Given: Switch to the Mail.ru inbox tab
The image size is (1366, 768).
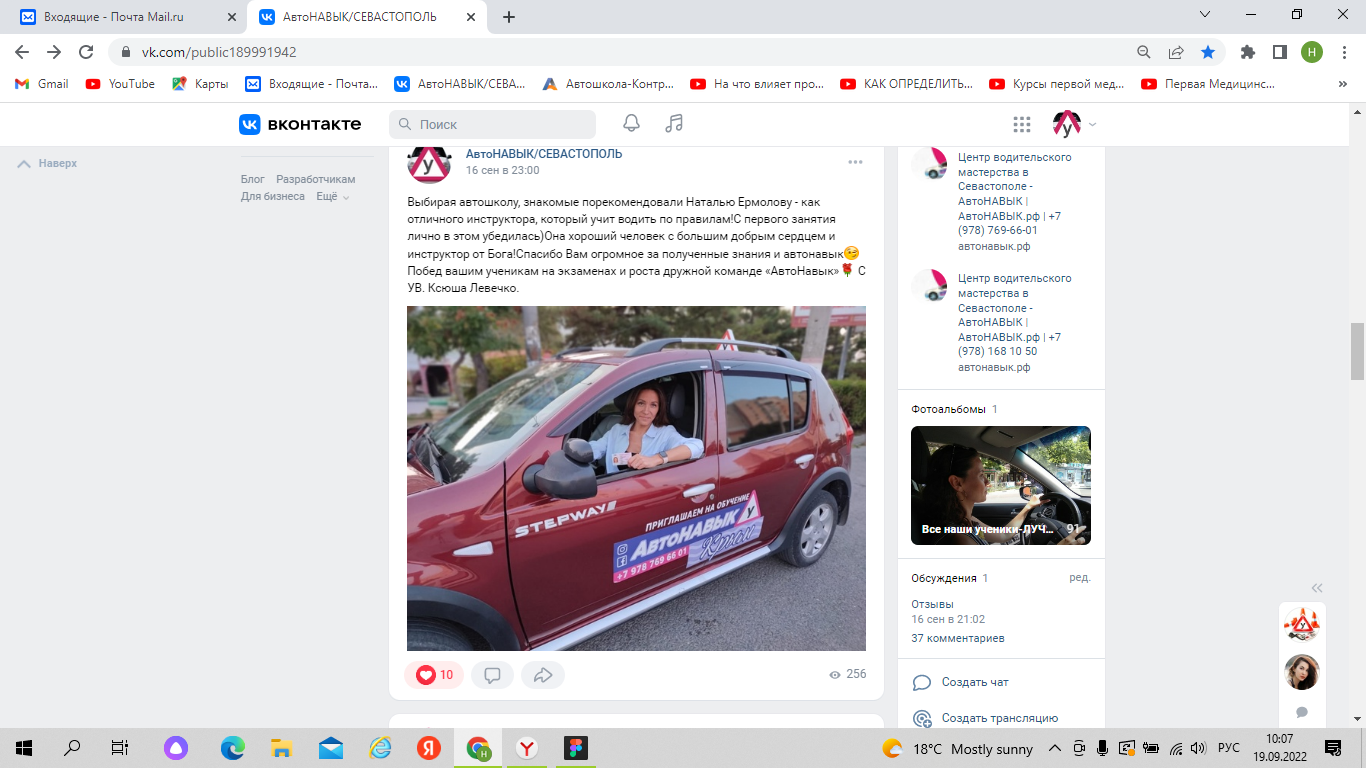Looking at the screenshot, I should tap(123, 16).
